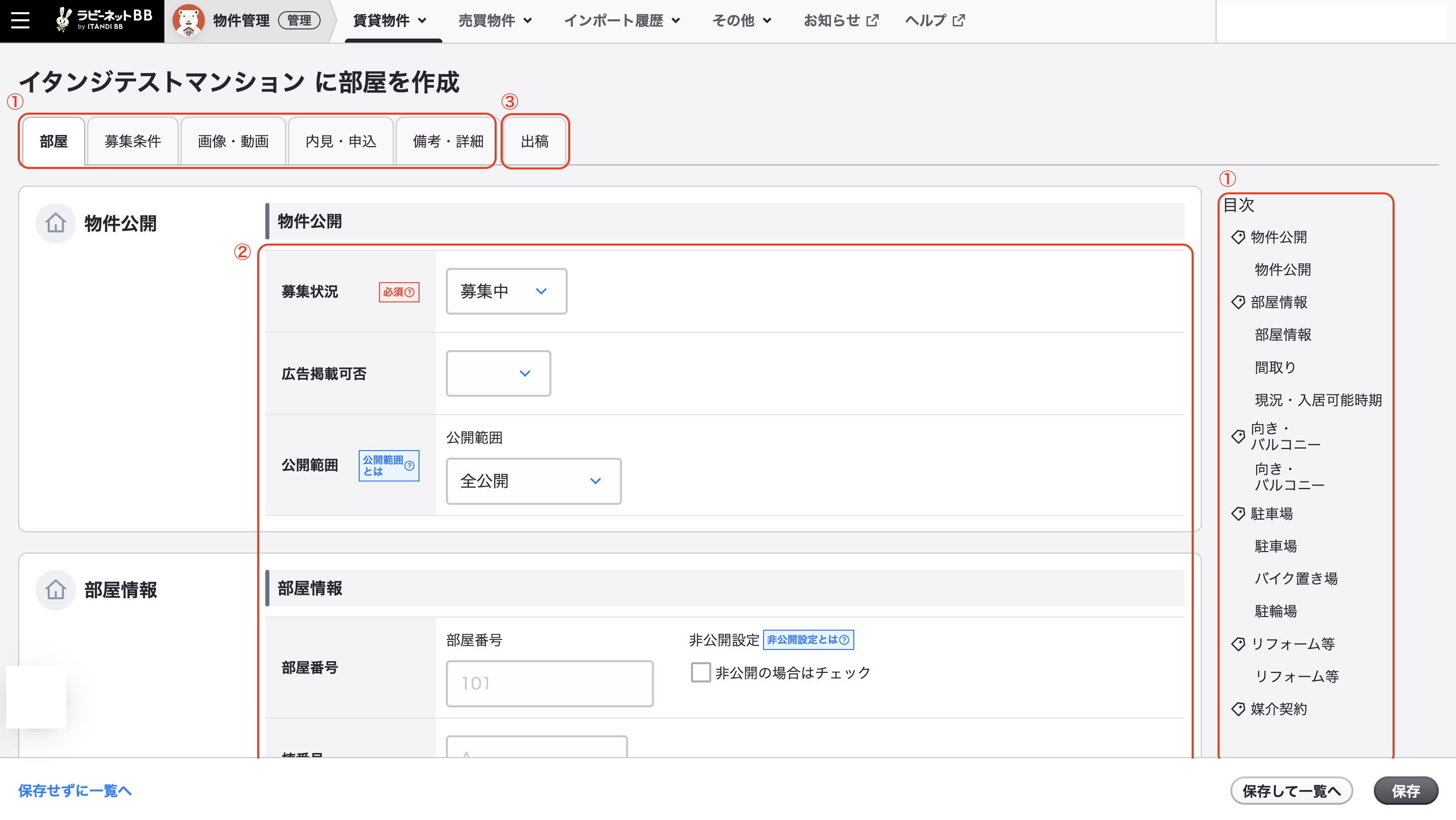The width and height of the screenshot is (1456, 820).
Task: Click tag icon beside リフォーム等 heading
Action: coord(1238,643)
